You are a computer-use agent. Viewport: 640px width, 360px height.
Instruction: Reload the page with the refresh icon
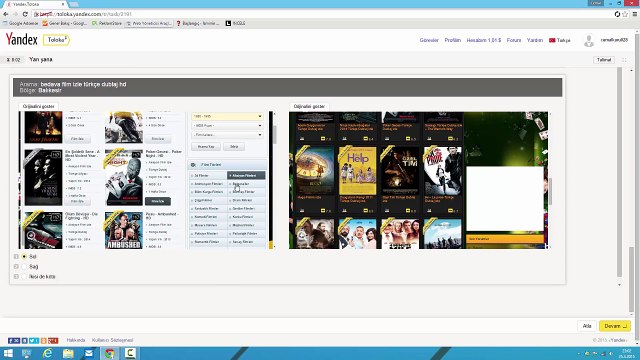point(25,14)
